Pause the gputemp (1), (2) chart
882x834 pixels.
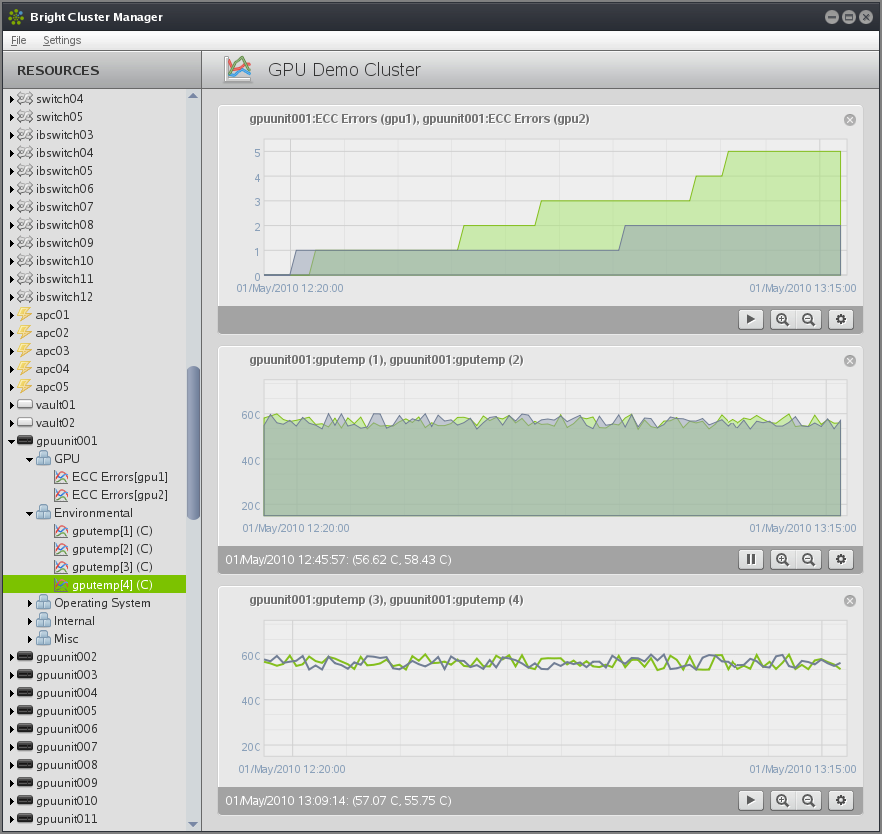point(750,560)
